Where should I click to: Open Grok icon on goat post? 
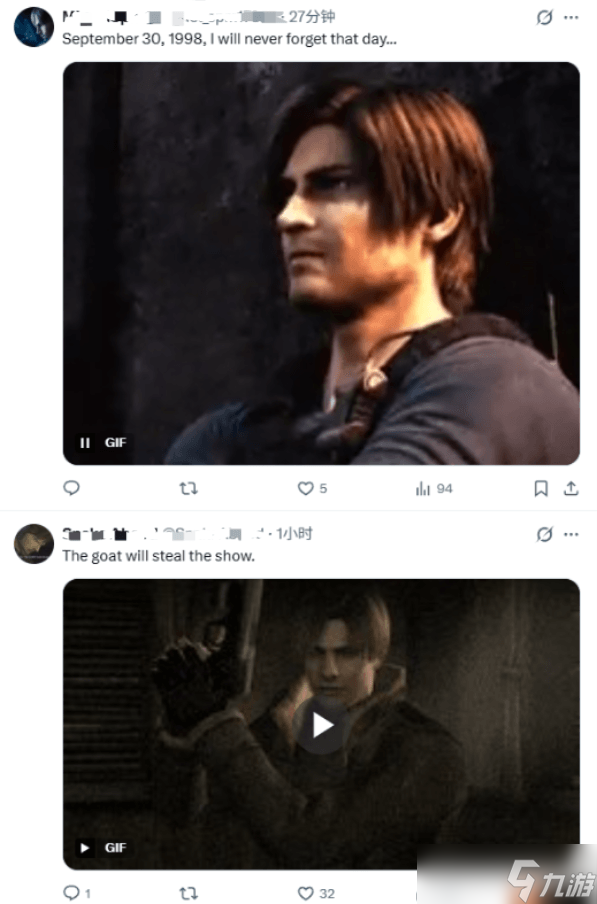point(544,534)
